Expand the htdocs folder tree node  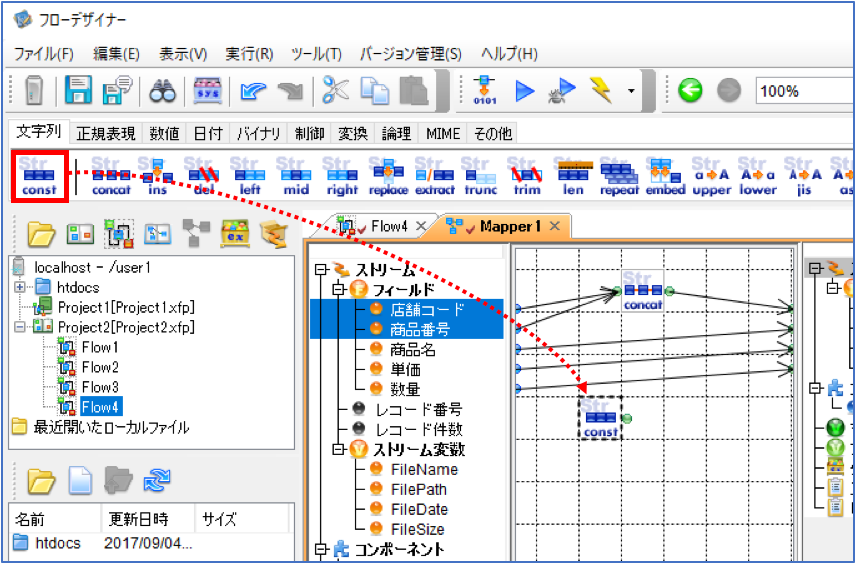pos(20,287)
